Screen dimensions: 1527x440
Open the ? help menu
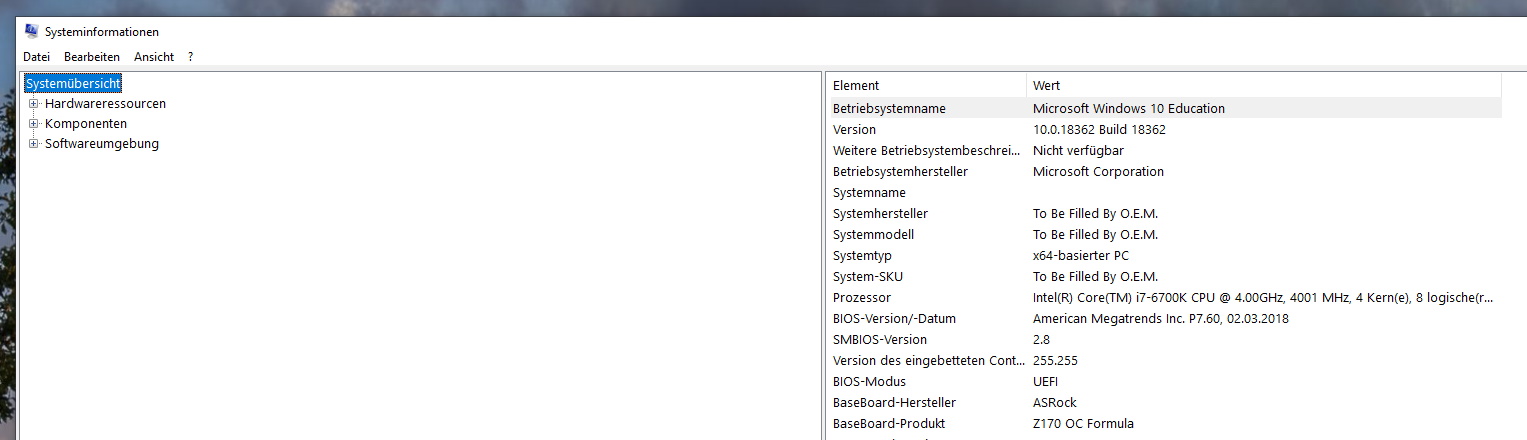click(190, 57)
